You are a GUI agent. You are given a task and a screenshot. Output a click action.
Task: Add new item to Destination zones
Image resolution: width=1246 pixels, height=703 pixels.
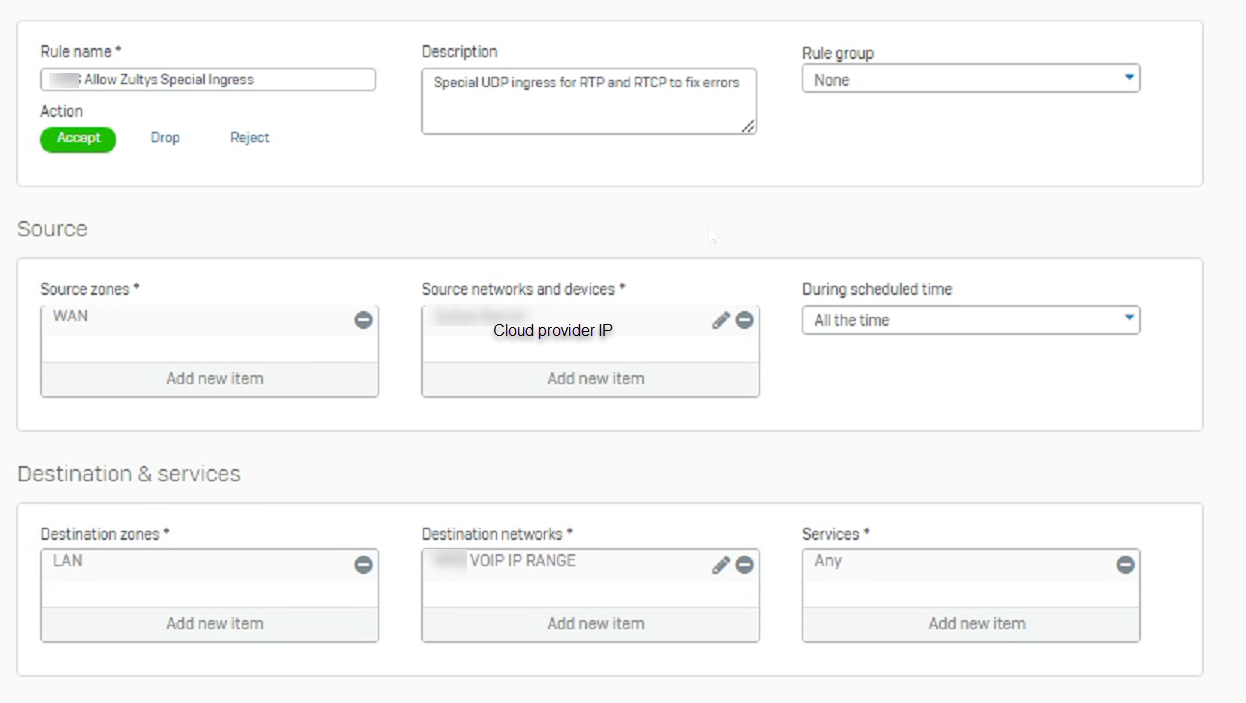tap(210, 624)
